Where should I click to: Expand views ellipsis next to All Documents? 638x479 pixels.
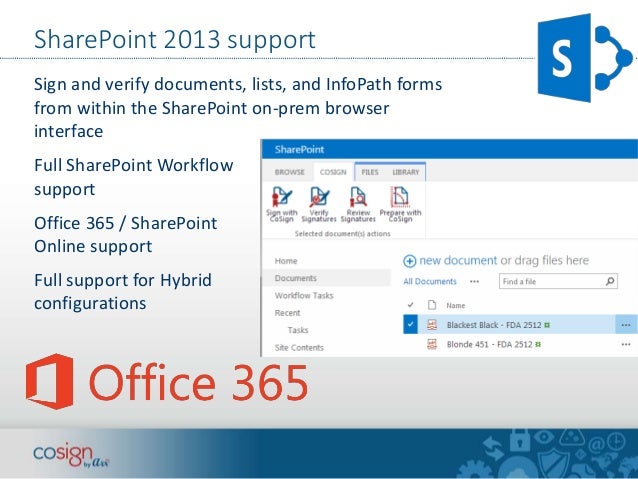(474, 281)
